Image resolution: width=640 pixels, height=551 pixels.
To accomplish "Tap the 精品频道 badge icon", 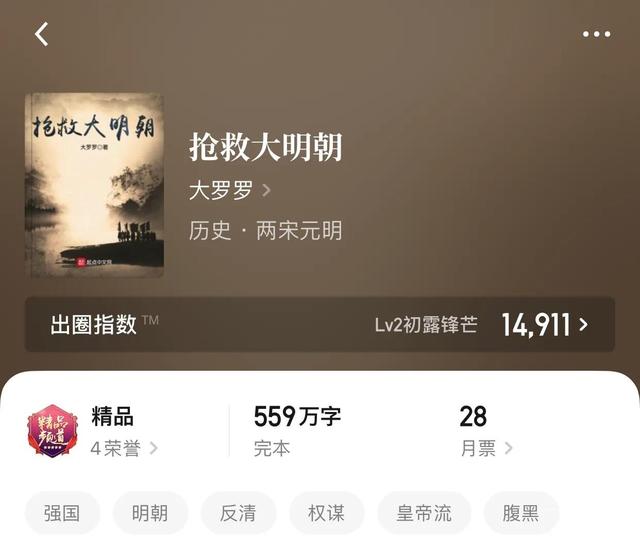I will point(53,431).
